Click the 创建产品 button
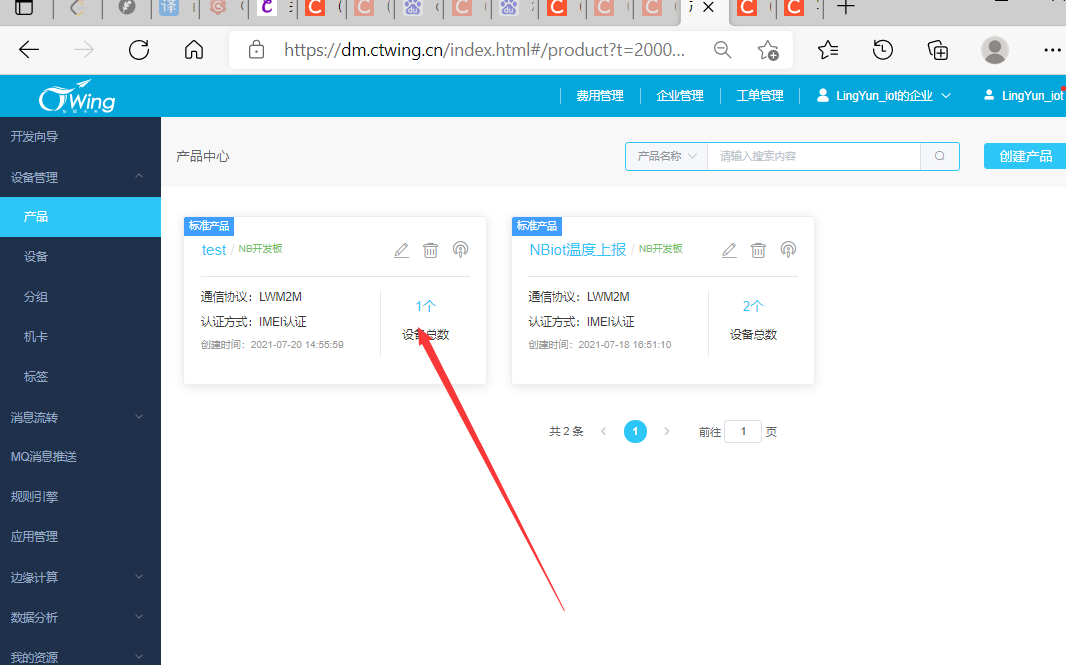This screenshot has height=665, width=1066. click(x=1025, y=156)
